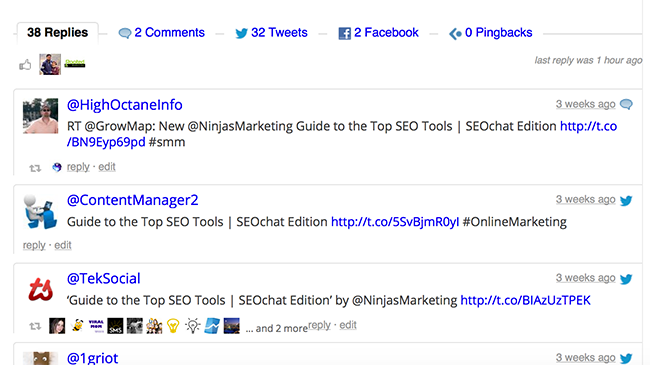Image resolution: width=650 pixels, height=365 pixels.
Task: Reply to the HighOctaneInfo post
Action: pyautogui.click(x=78, y=167)
